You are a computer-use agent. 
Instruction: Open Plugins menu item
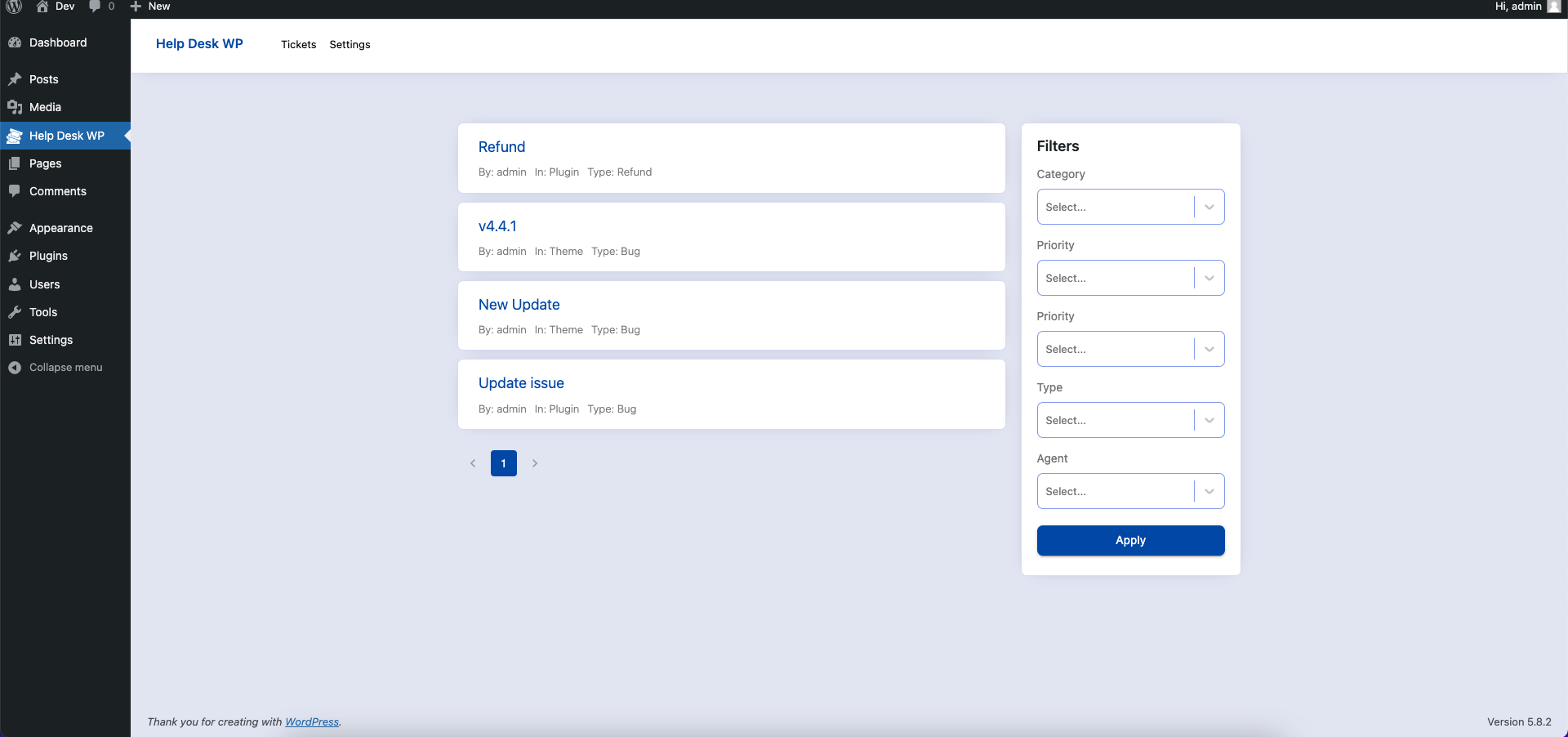(x=65, y=256)
